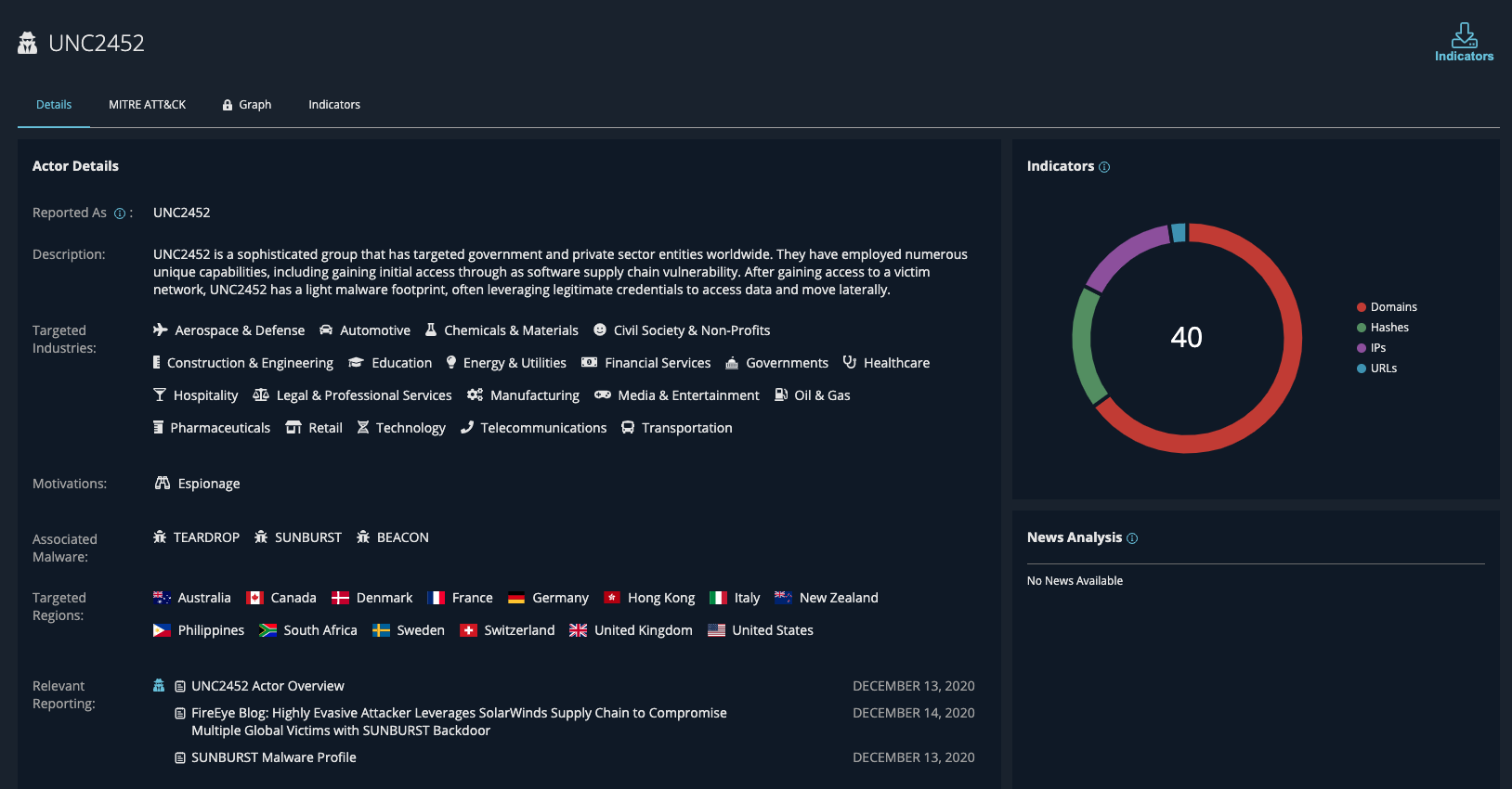
Task: Click the Aerospace & Defense airplane icon
Action: point(161,330)
